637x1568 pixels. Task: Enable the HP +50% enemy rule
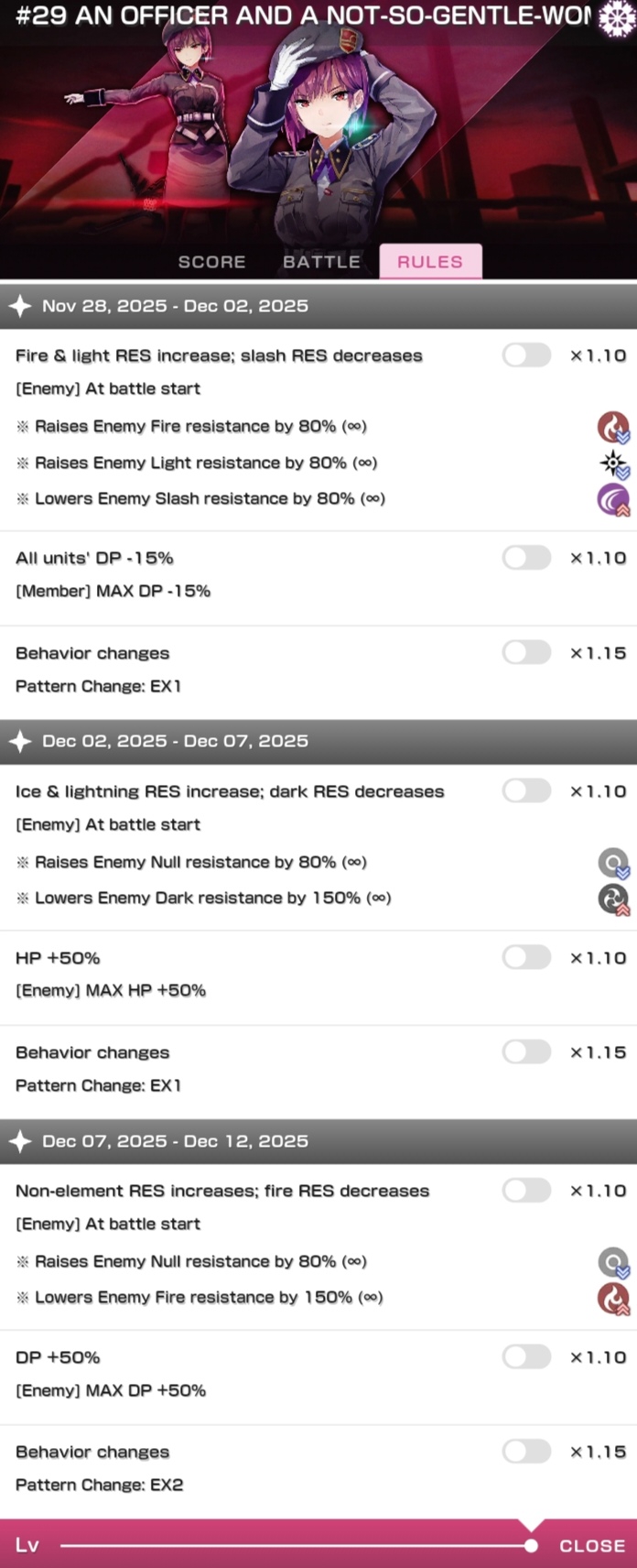(x=526, y=958)
